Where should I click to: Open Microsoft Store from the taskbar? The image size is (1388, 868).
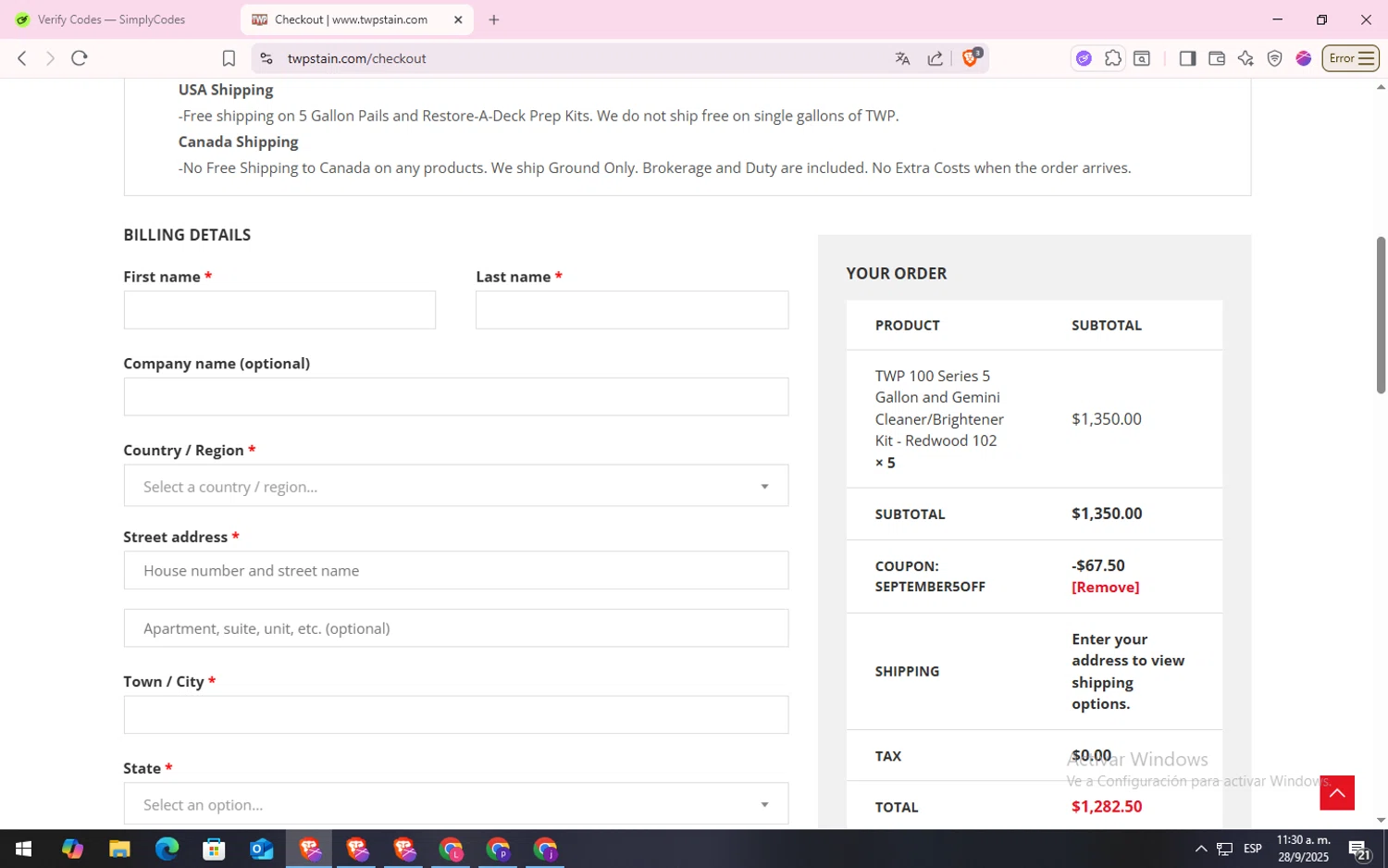click(214, 849)
